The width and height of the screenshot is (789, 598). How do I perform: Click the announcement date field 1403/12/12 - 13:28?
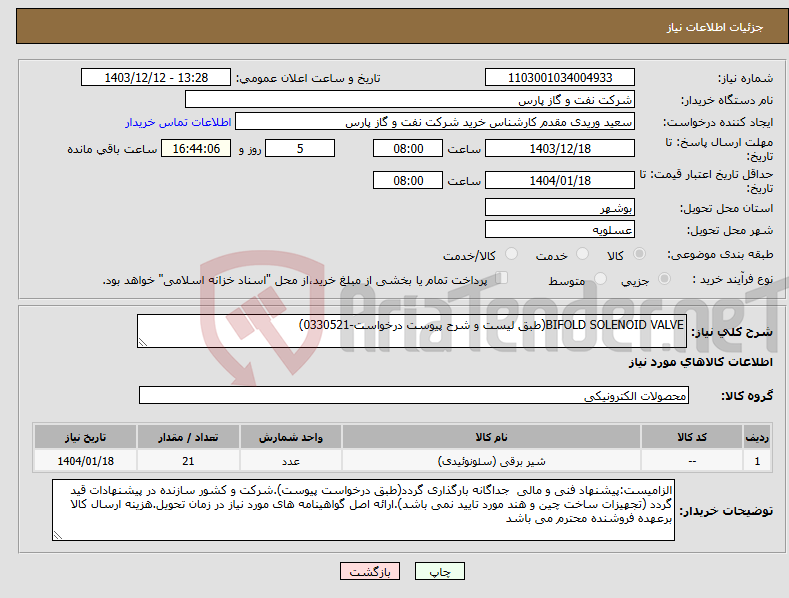pyautogui.click(x=156, y=78)
